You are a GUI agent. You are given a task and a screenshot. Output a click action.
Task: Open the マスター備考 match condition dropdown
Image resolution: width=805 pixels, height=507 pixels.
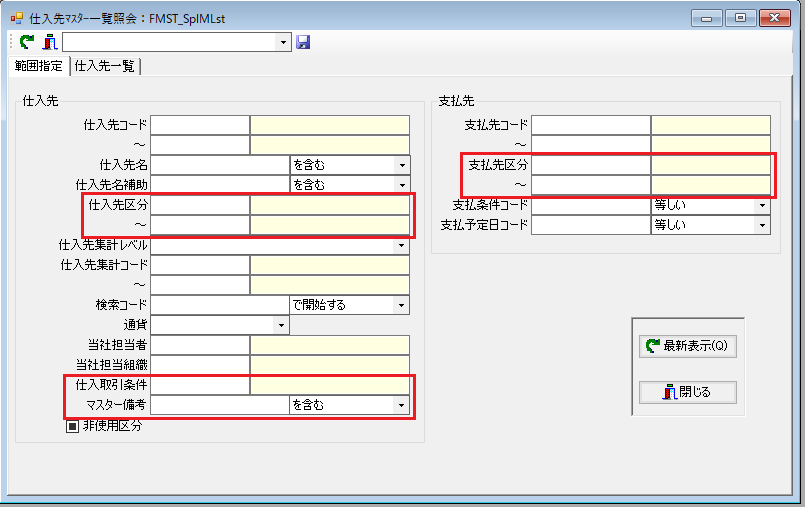coord(402,405)
